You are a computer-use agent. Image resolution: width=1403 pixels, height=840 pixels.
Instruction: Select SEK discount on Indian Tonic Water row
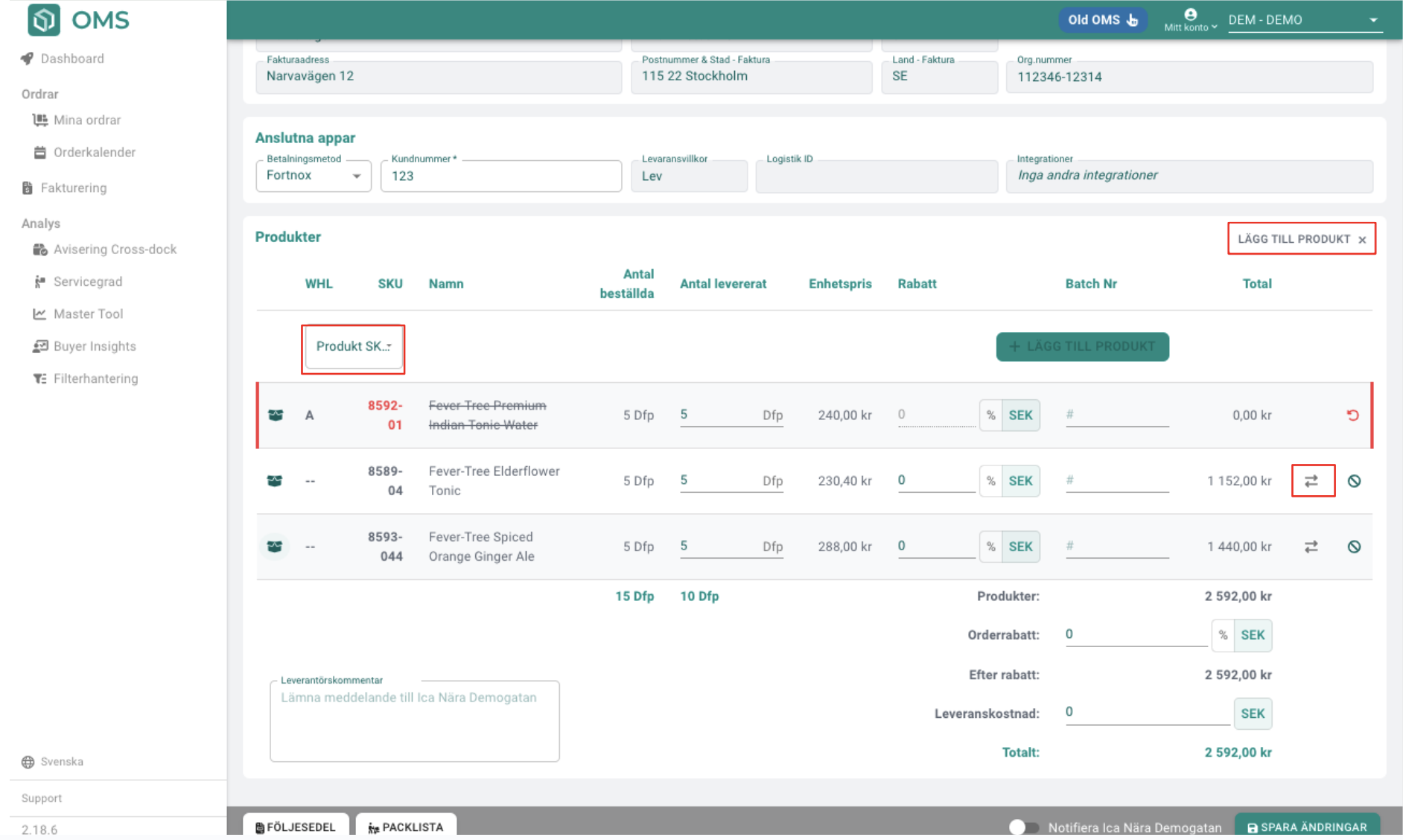(1020, 416)
